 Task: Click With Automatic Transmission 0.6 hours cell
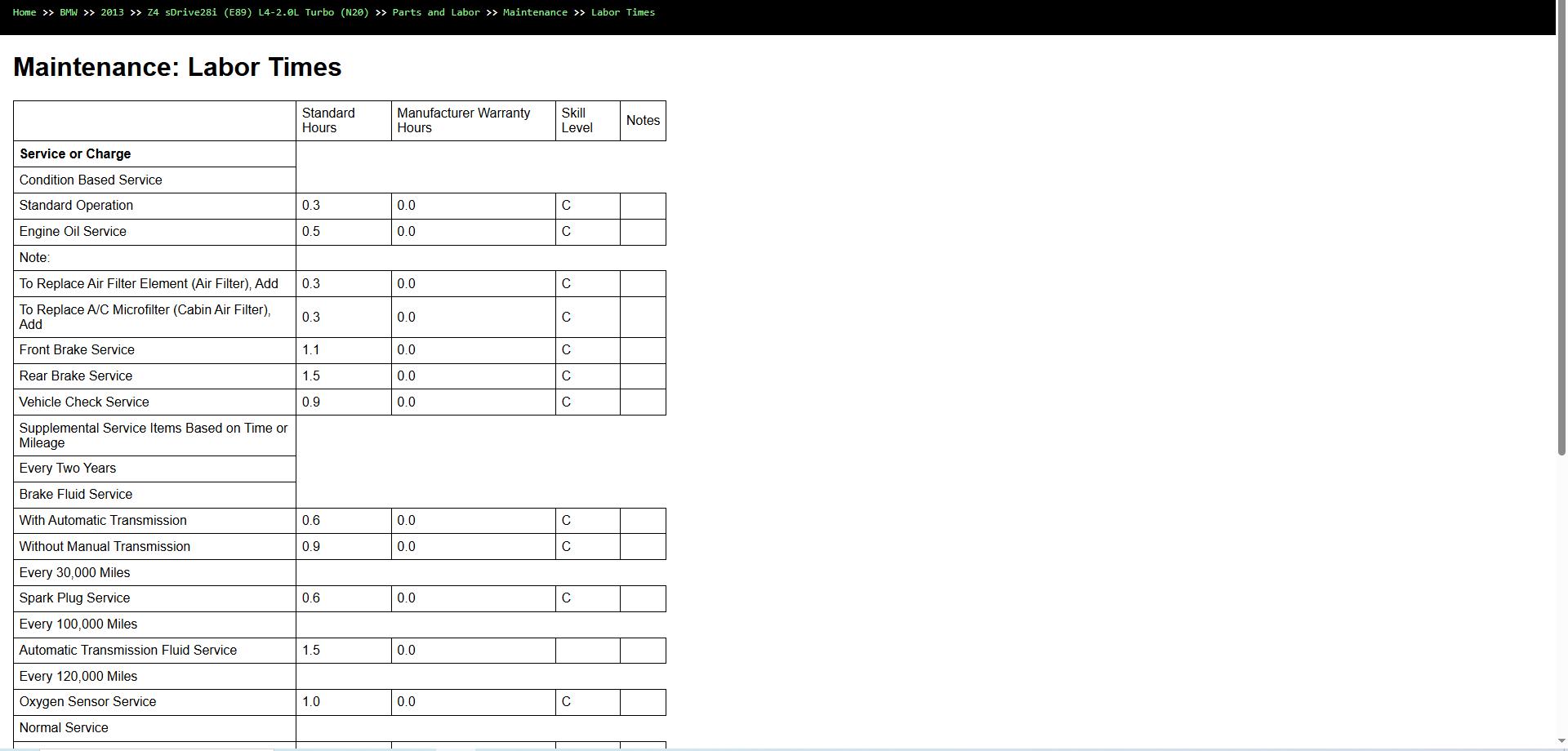point(343,521)
